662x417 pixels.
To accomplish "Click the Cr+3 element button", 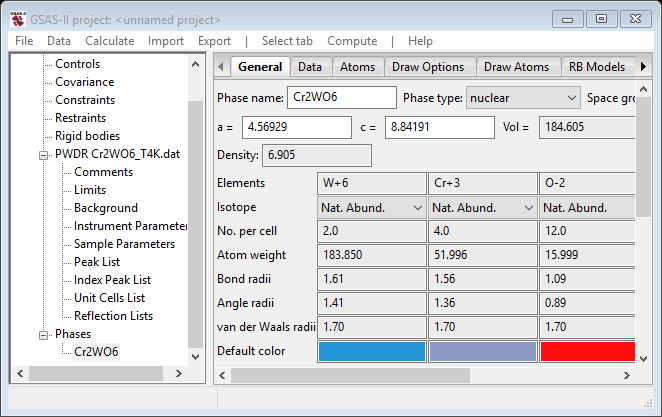I will coord(483,183).
